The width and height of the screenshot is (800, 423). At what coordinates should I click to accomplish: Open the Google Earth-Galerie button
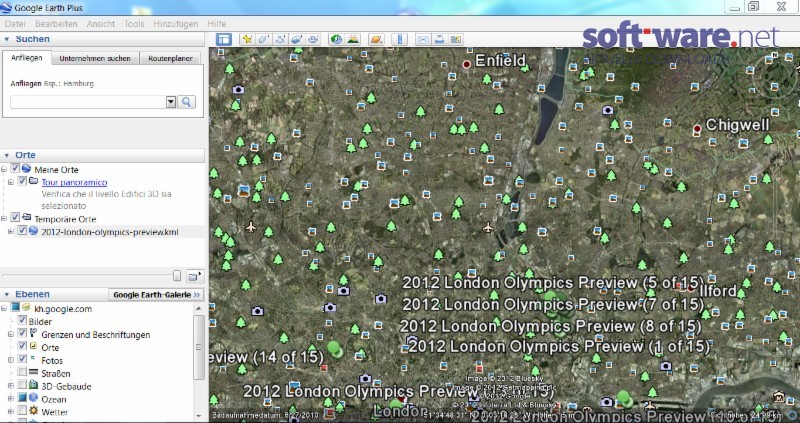click(156, 294)
